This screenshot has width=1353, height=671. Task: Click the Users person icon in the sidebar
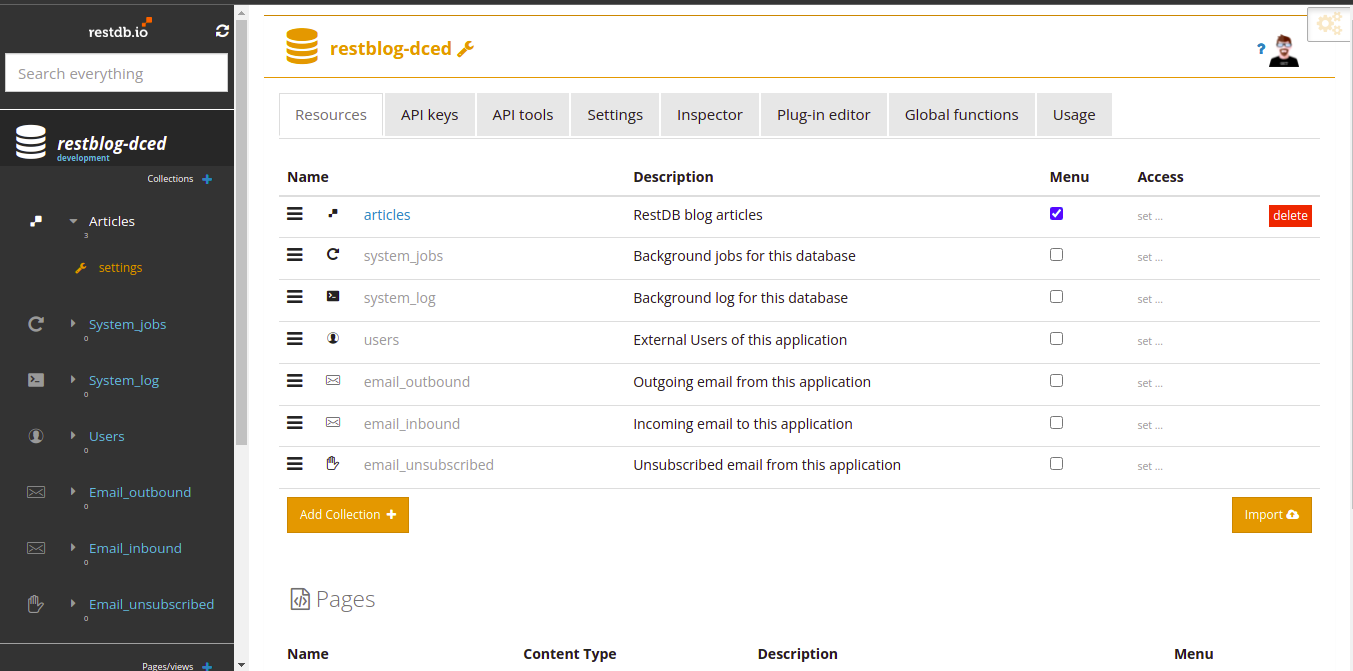point(36,436)
